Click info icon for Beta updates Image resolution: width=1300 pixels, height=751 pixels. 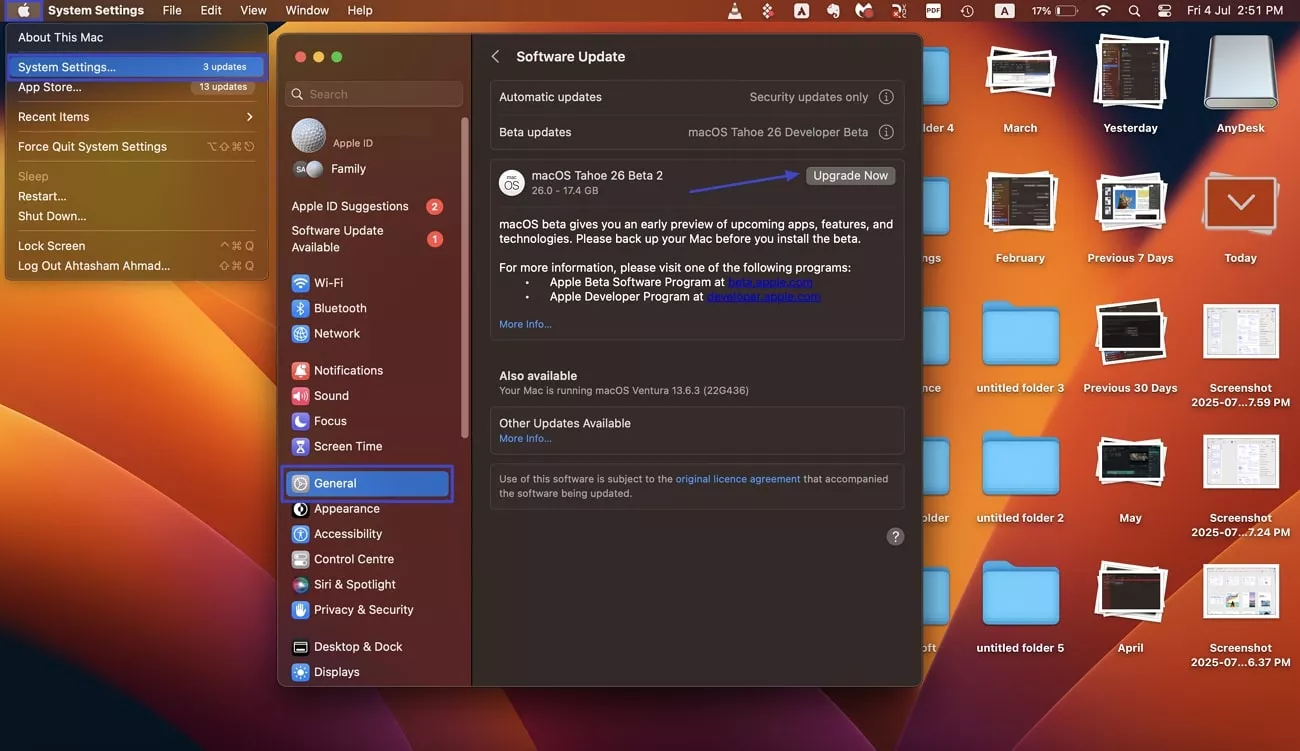(886, 132)
